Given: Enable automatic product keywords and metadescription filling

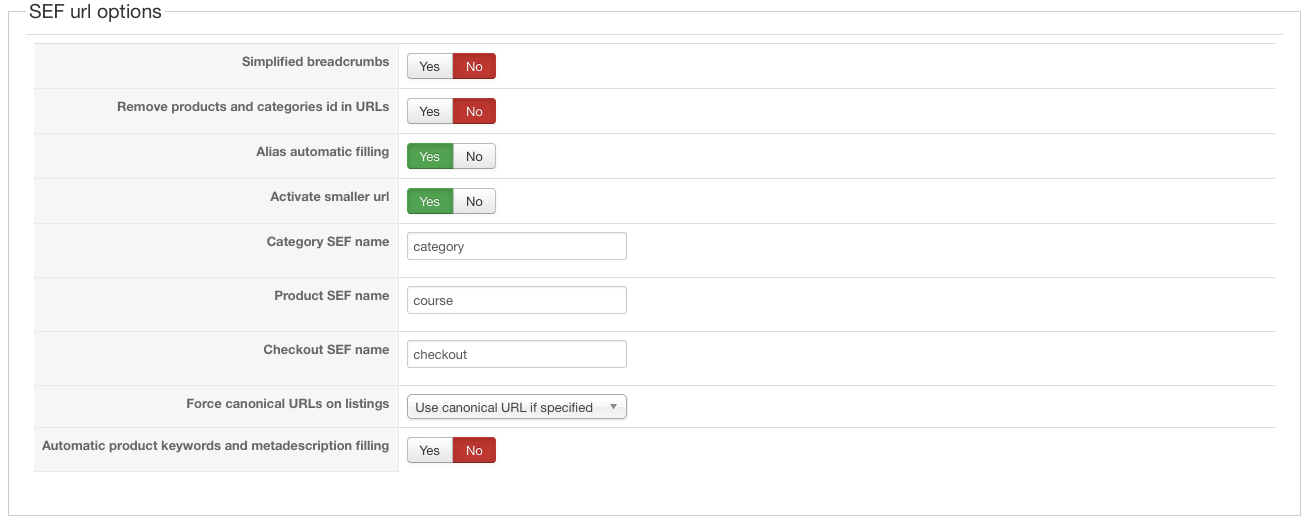Looking at the screenshot, I should point(430,451).
